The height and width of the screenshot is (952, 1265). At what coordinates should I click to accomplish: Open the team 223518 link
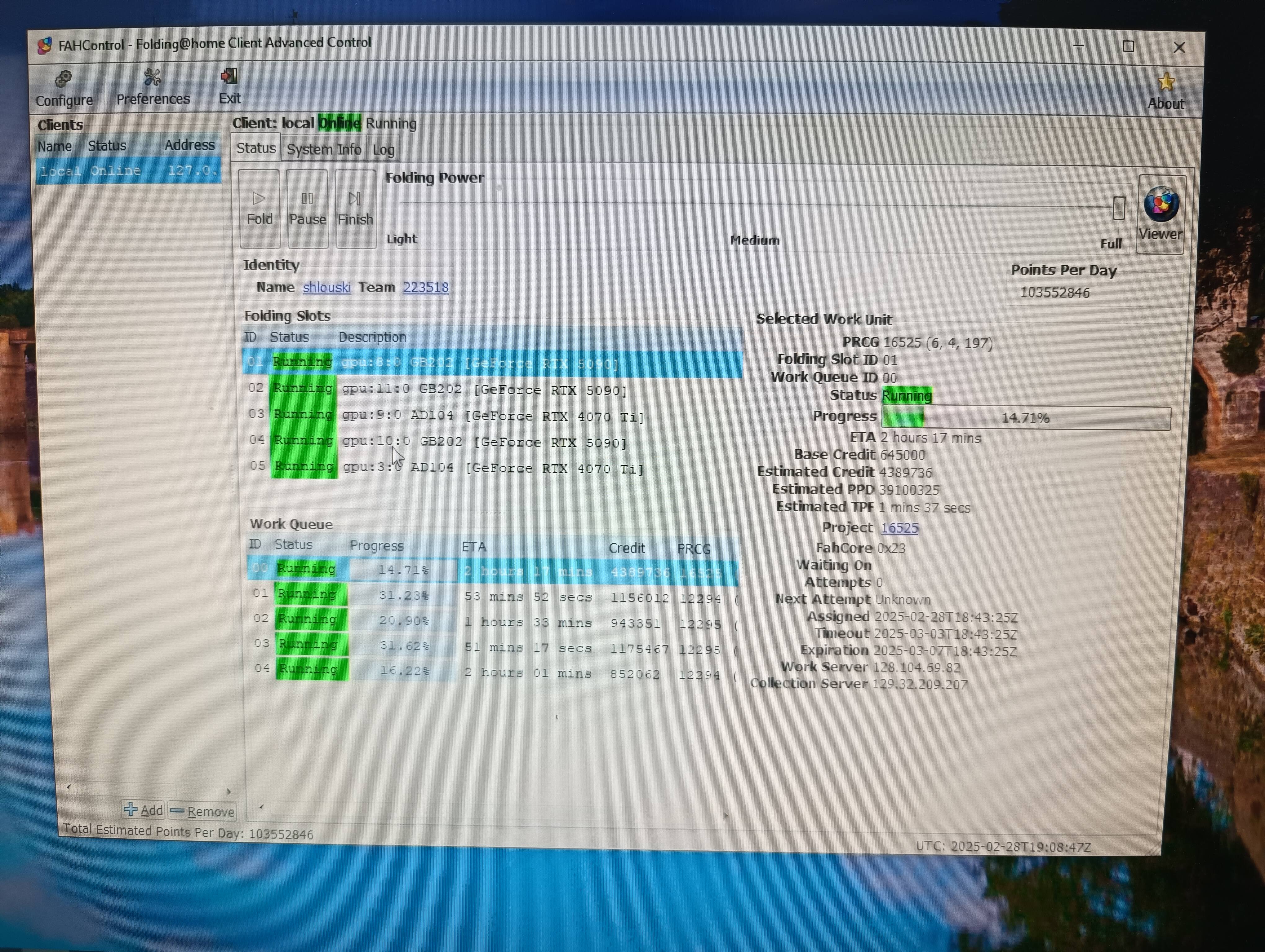[425, 287]
